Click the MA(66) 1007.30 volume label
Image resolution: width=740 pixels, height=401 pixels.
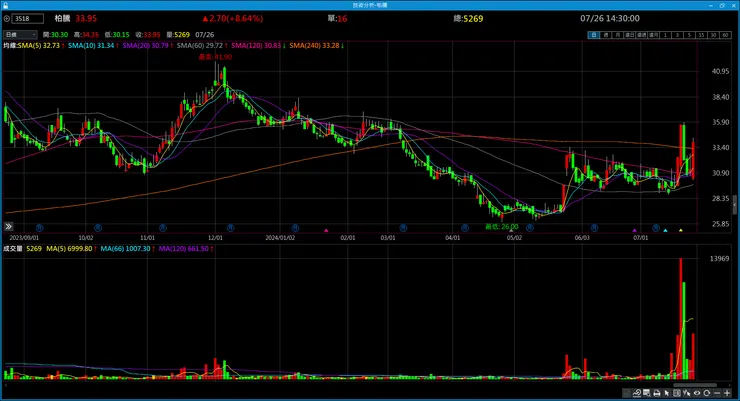coord(126,249)
